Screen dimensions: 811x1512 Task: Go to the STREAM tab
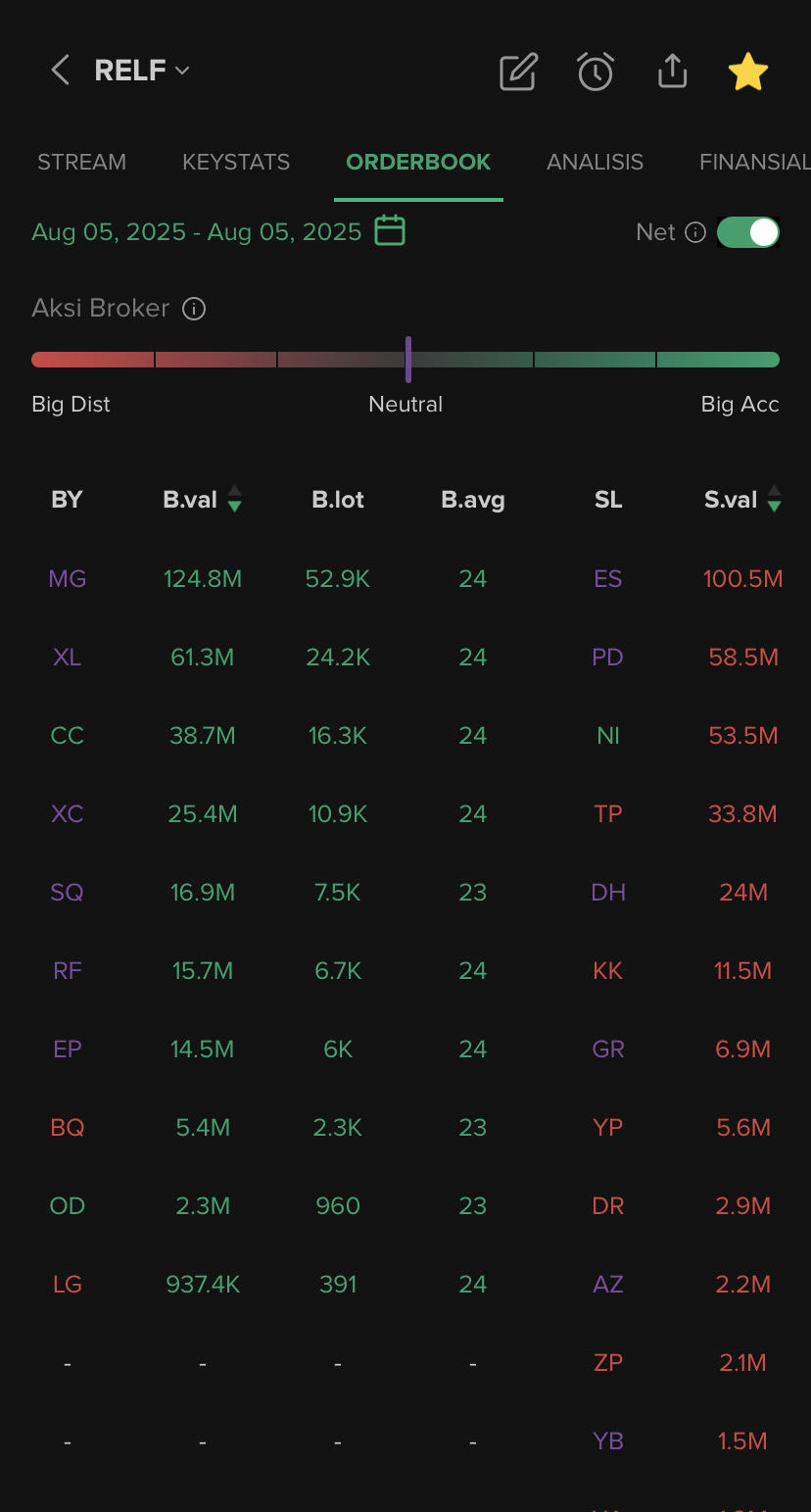[81, 162]
